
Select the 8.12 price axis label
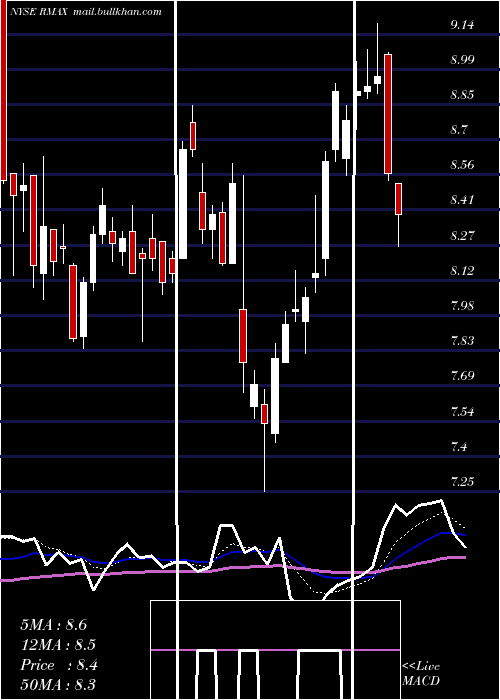point(462,271)
